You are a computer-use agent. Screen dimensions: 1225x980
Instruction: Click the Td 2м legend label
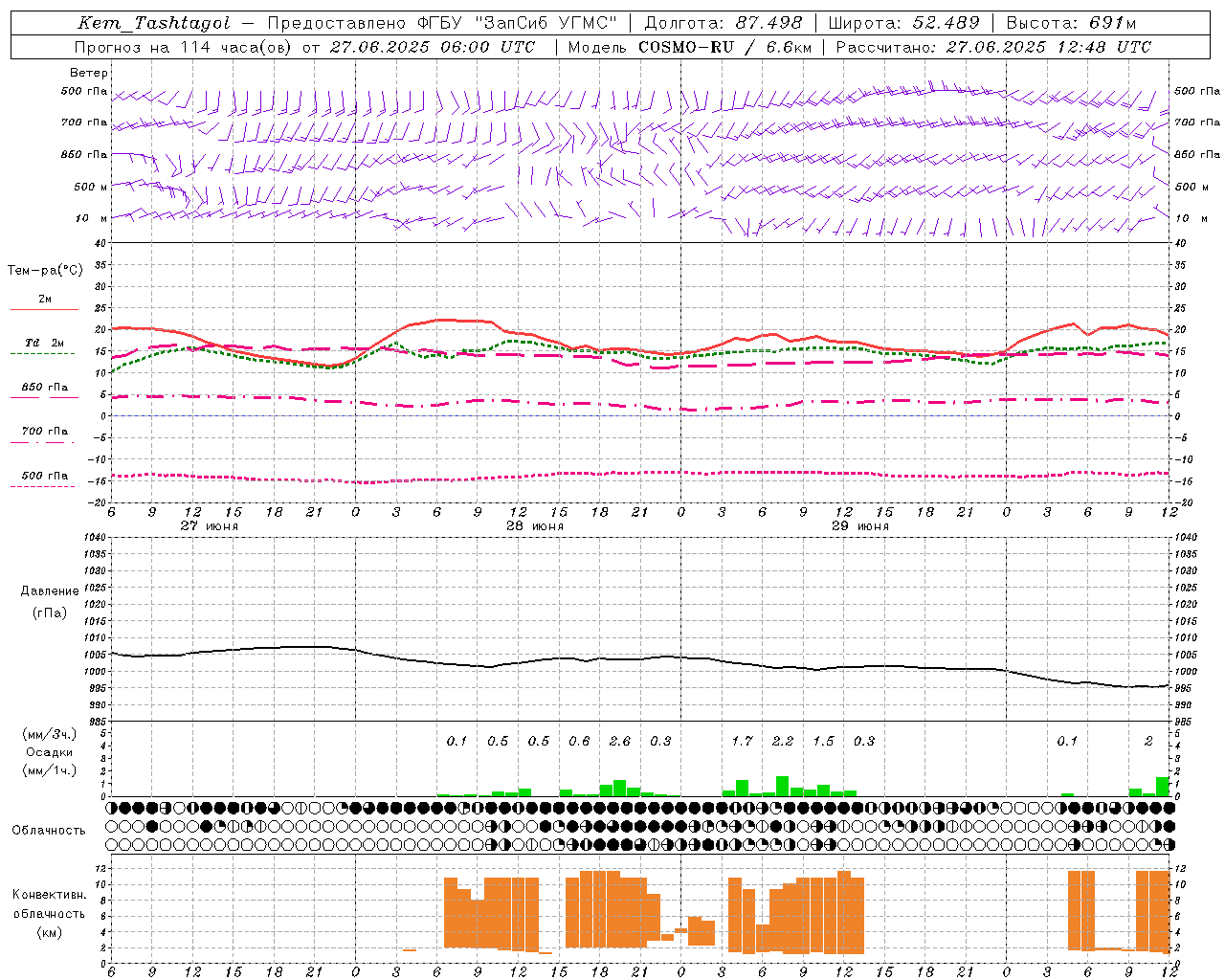click(x=45, y=343)
